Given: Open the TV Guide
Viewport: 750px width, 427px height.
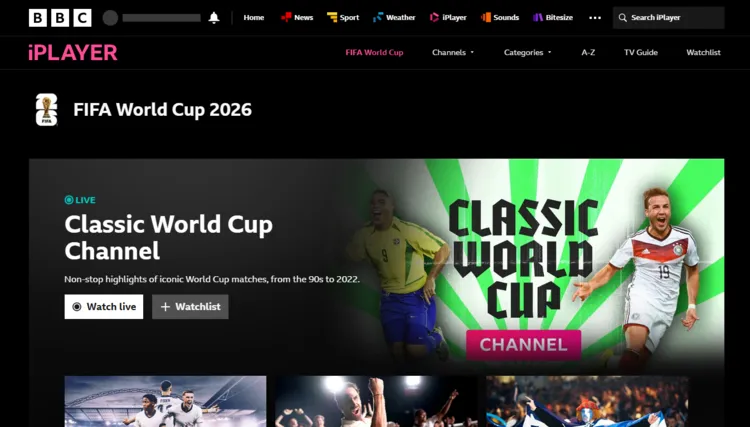Looking at the screenshot, I should [x=641, y=53].
